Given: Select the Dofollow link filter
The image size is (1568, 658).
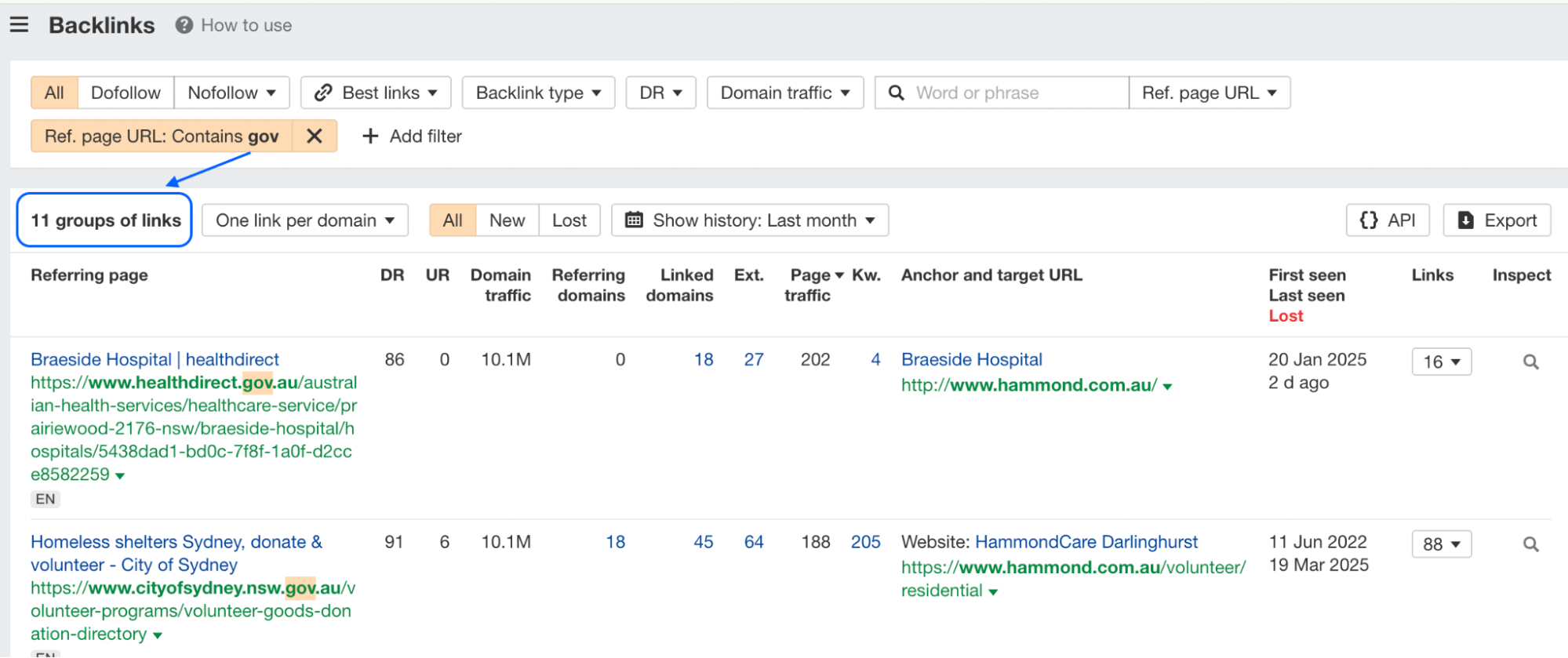Looking at the screenshot, I should pyautogui.click(x=126, y=93).
